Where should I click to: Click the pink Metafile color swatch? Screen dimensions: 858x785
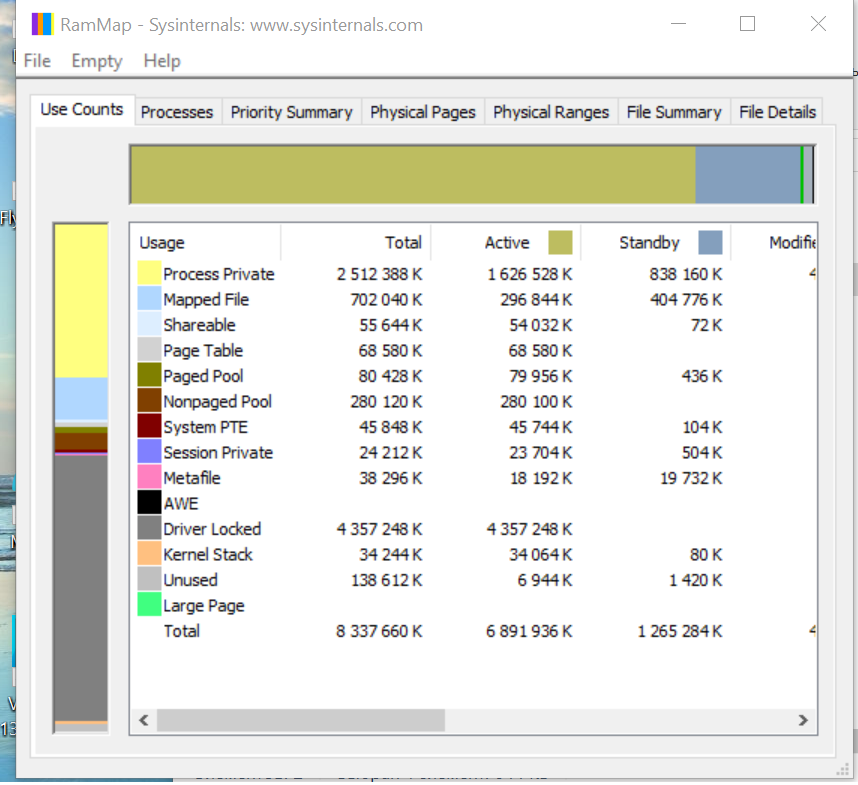coord(149,478)
